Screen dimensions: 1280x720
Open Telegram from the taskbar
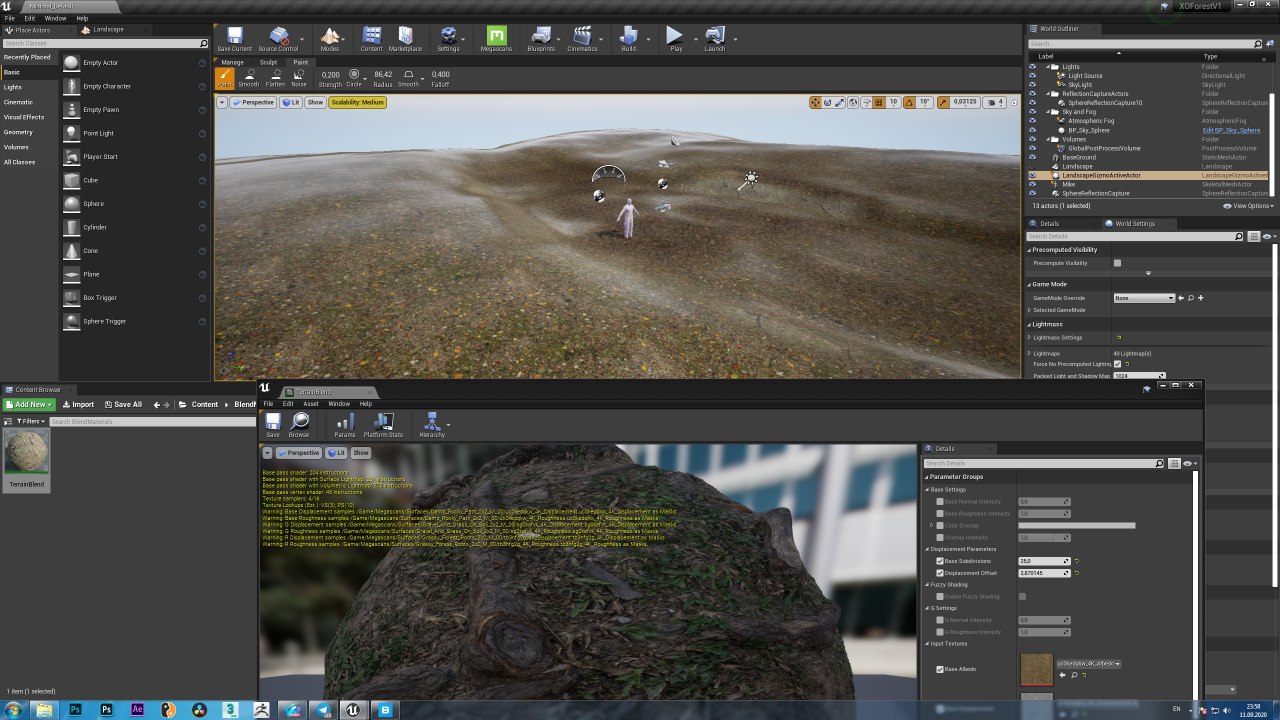click(323, 709)
